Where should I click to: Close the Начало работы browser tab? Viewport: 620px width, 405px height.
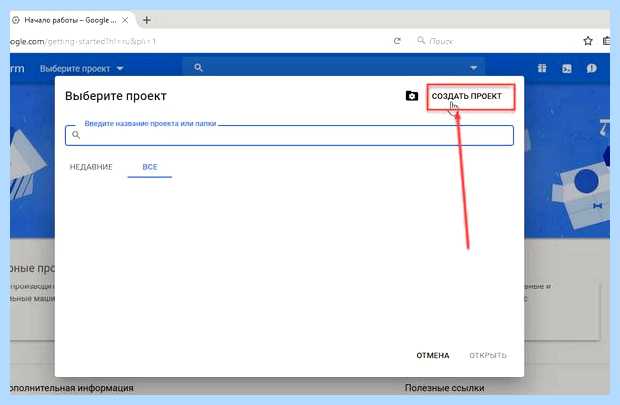125,20
